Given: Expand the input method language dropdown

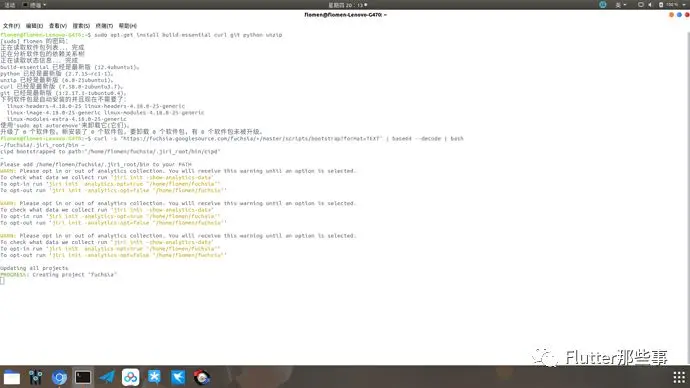Looking at the screenshot, I should 620,5.
